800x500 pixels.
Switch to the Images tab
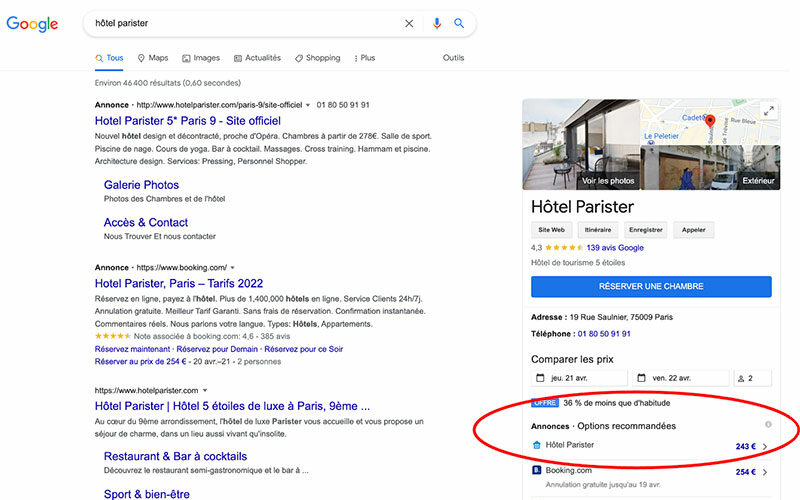click(x=200, y=58)
